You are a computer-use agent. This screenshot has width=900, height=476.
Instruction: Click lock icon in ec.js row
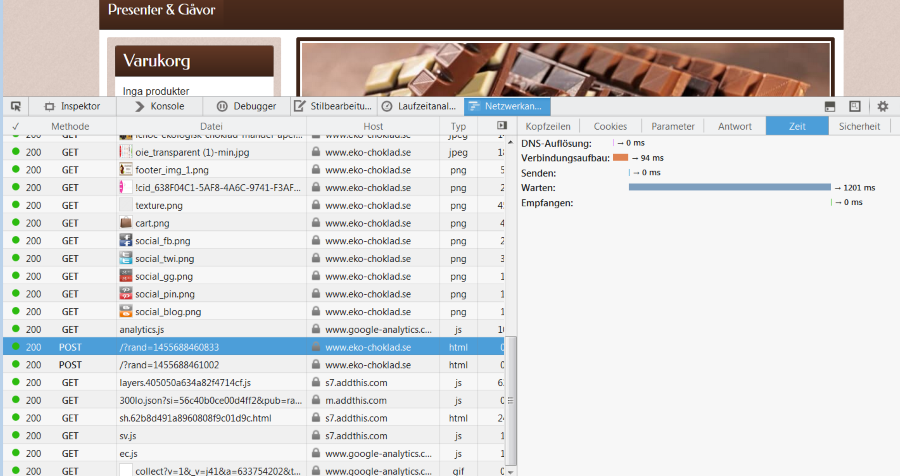316,454
